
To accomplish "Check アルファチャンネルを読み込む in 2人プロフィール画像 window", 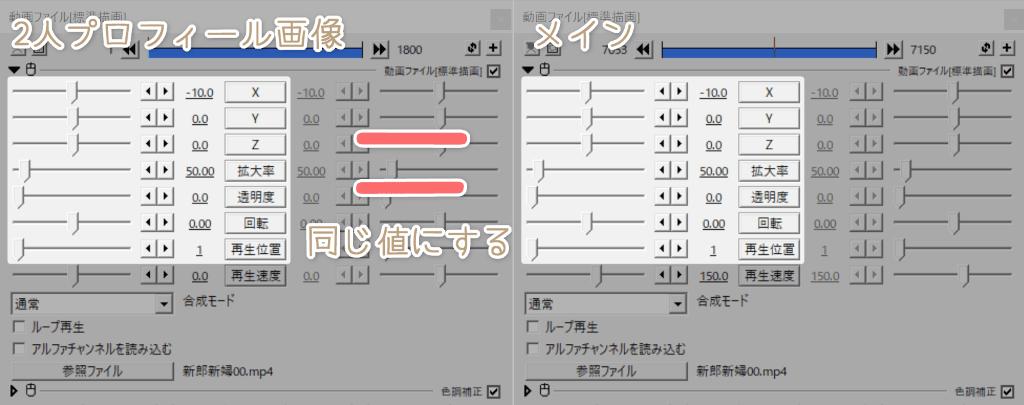I will pos(19,349).
